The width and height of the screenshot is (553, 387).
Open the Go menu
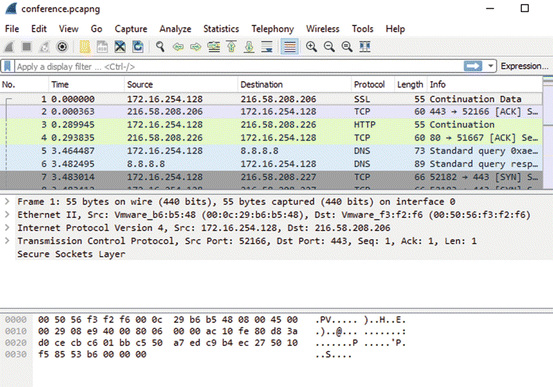coord(96,29)
